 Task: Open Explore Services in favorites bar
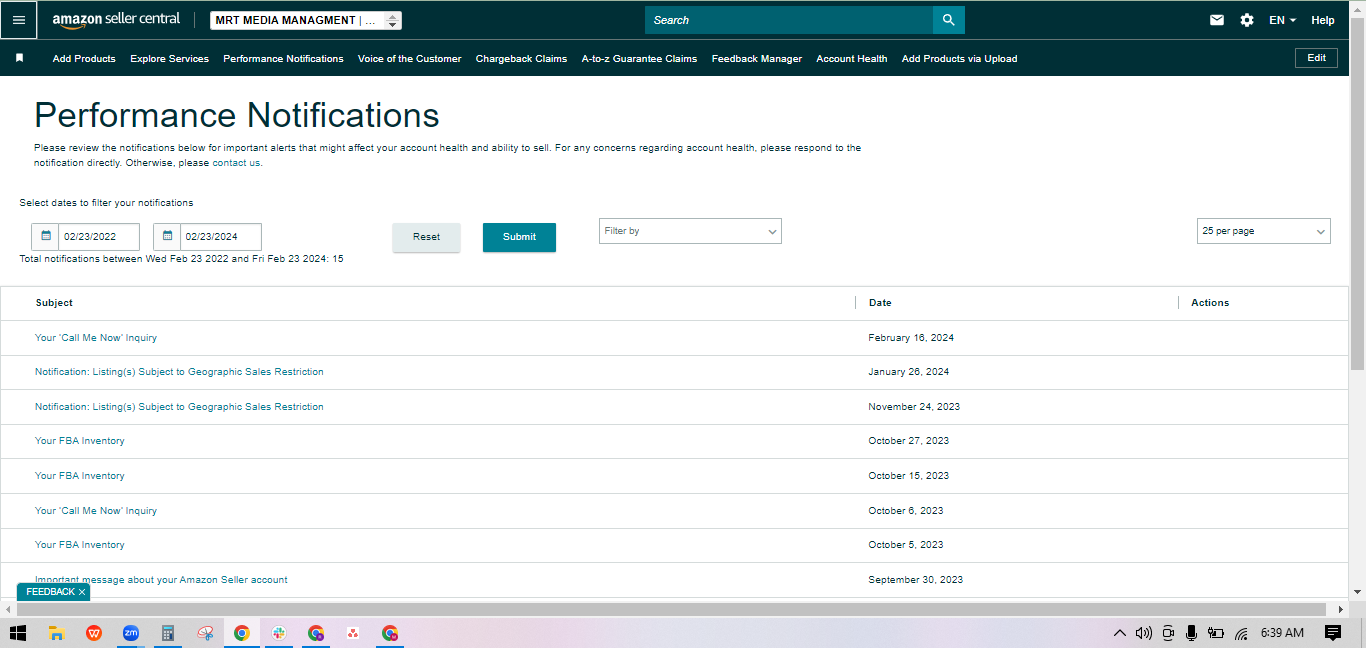point(169,59)
